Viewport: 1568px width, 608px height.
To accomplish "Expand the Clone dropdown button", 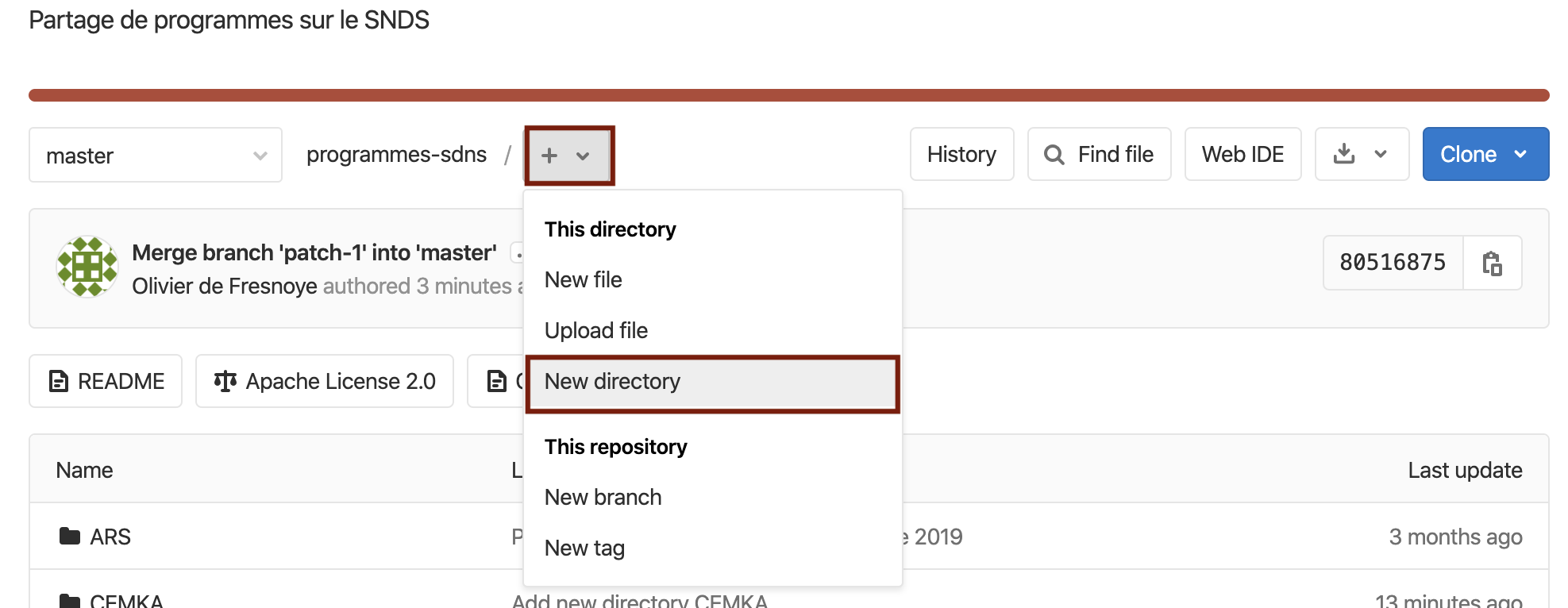I will (x=1485, y=154).
